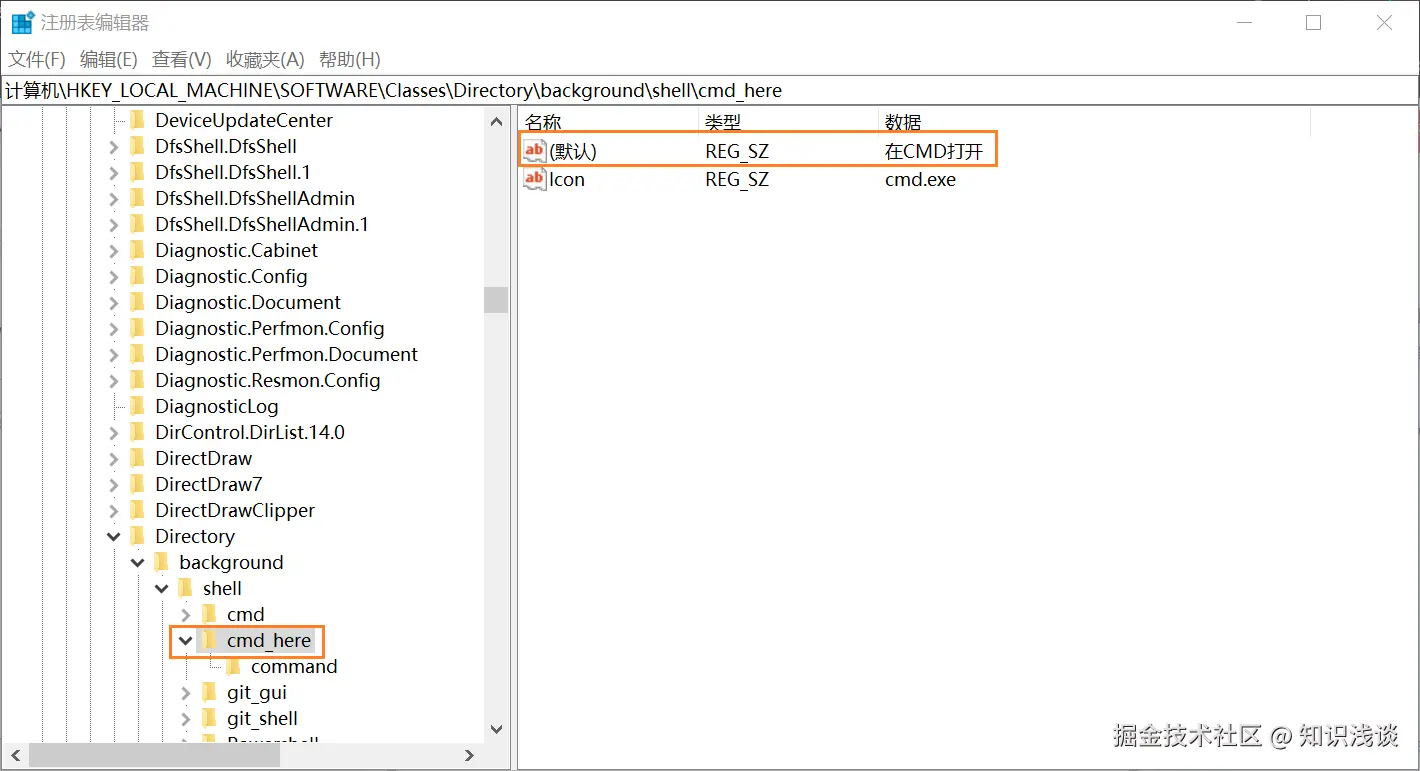Expand the Diagnostic.Cabinet key

(x=113, y=251)
